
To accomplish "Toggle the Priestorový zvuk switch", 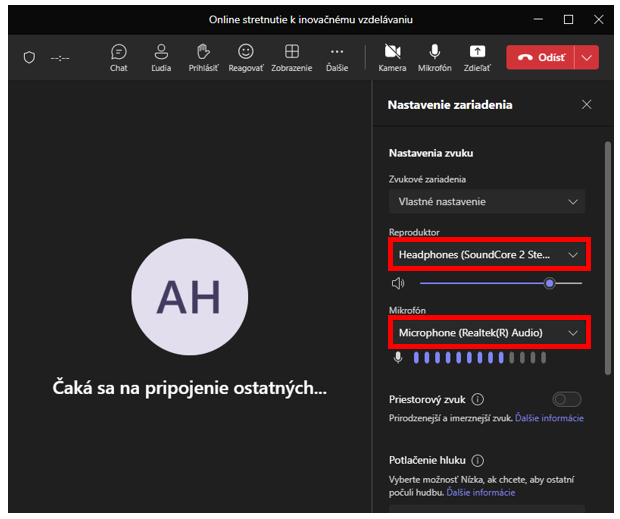I will (x=567, y=400).
